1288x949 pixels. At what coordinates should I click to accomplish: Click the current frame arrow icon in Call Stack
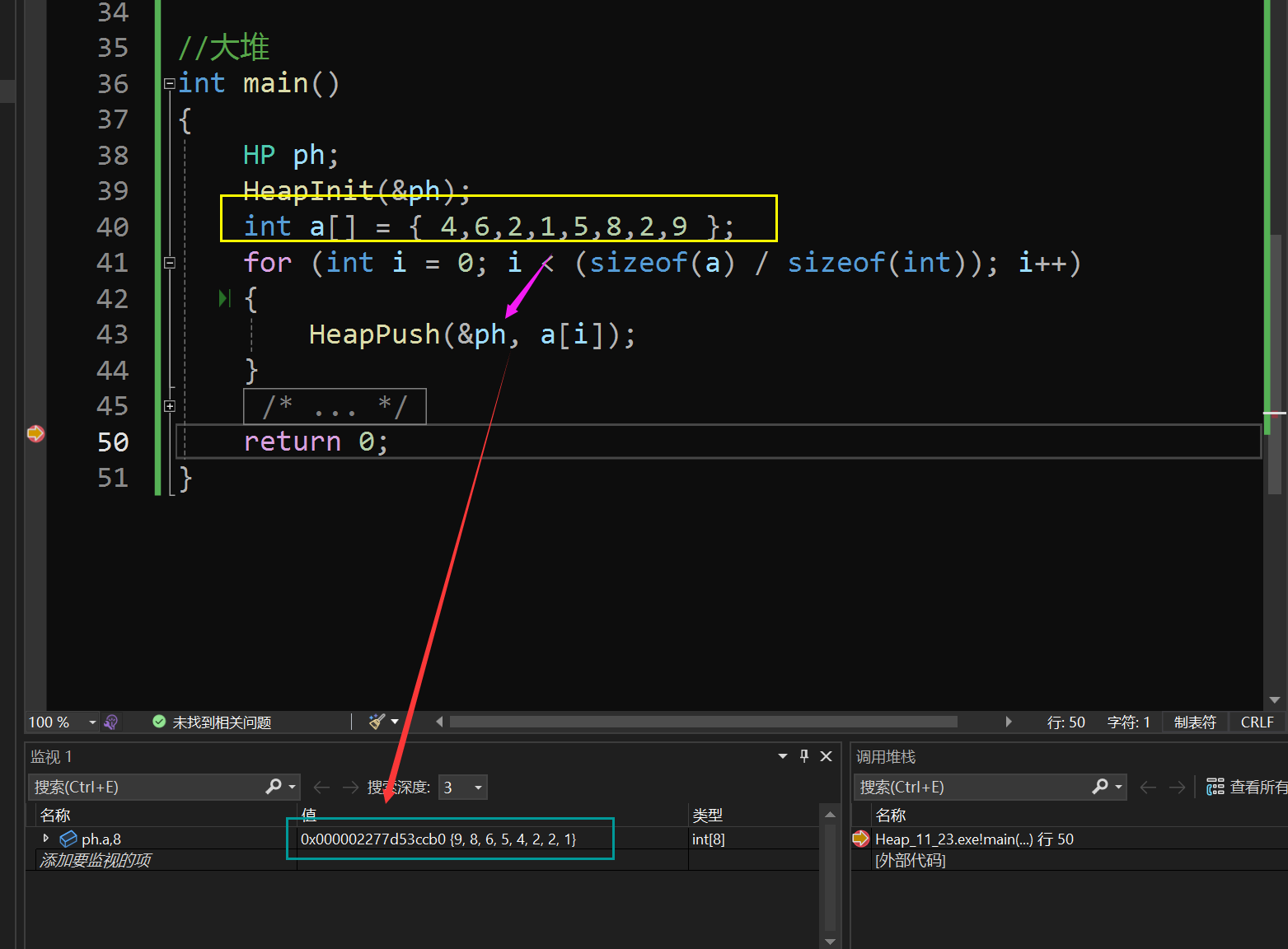pyautogui.click(x=861, y=839)
